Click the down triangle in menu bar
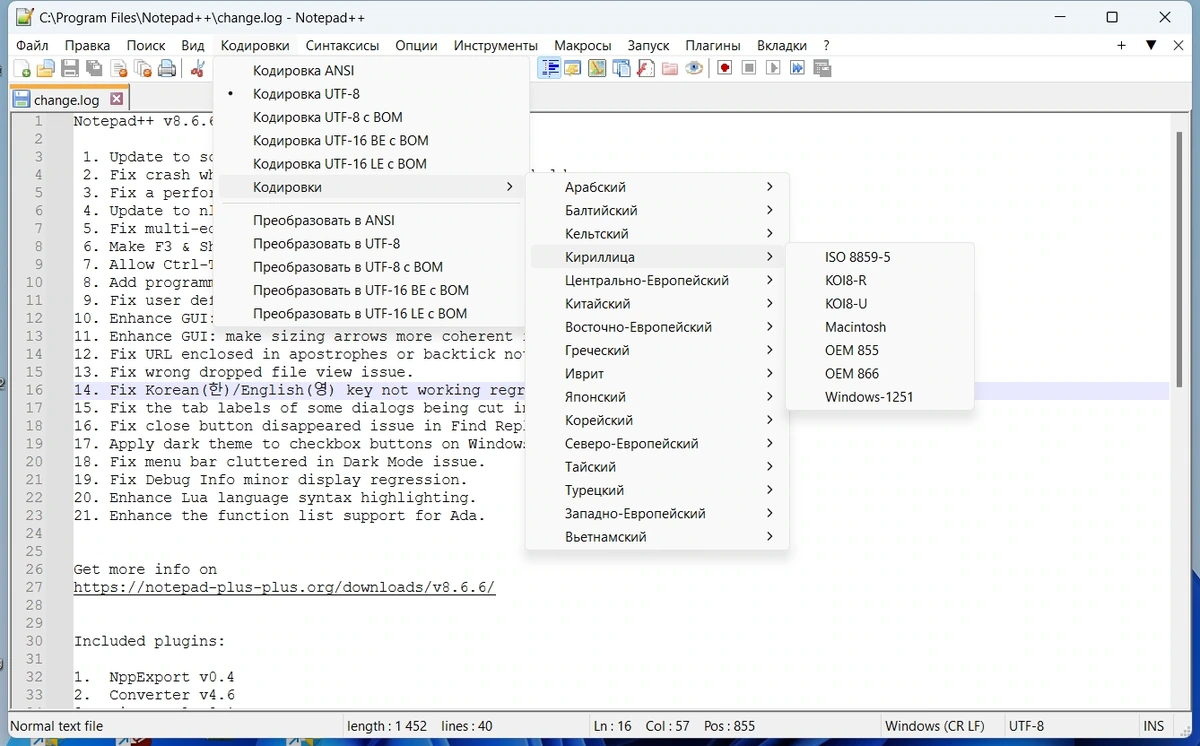This screenshot has width=1200, height=746. tap(1151, 45)
